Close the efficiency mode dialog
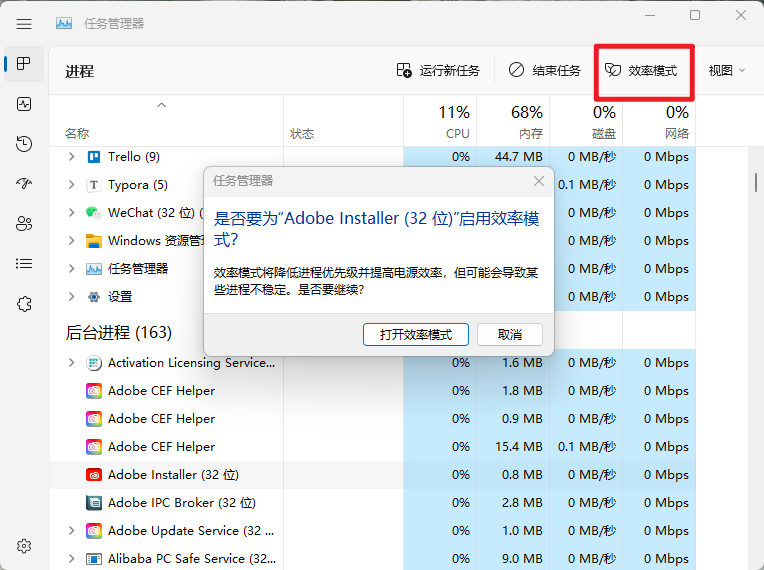 [x=538, y=181]
